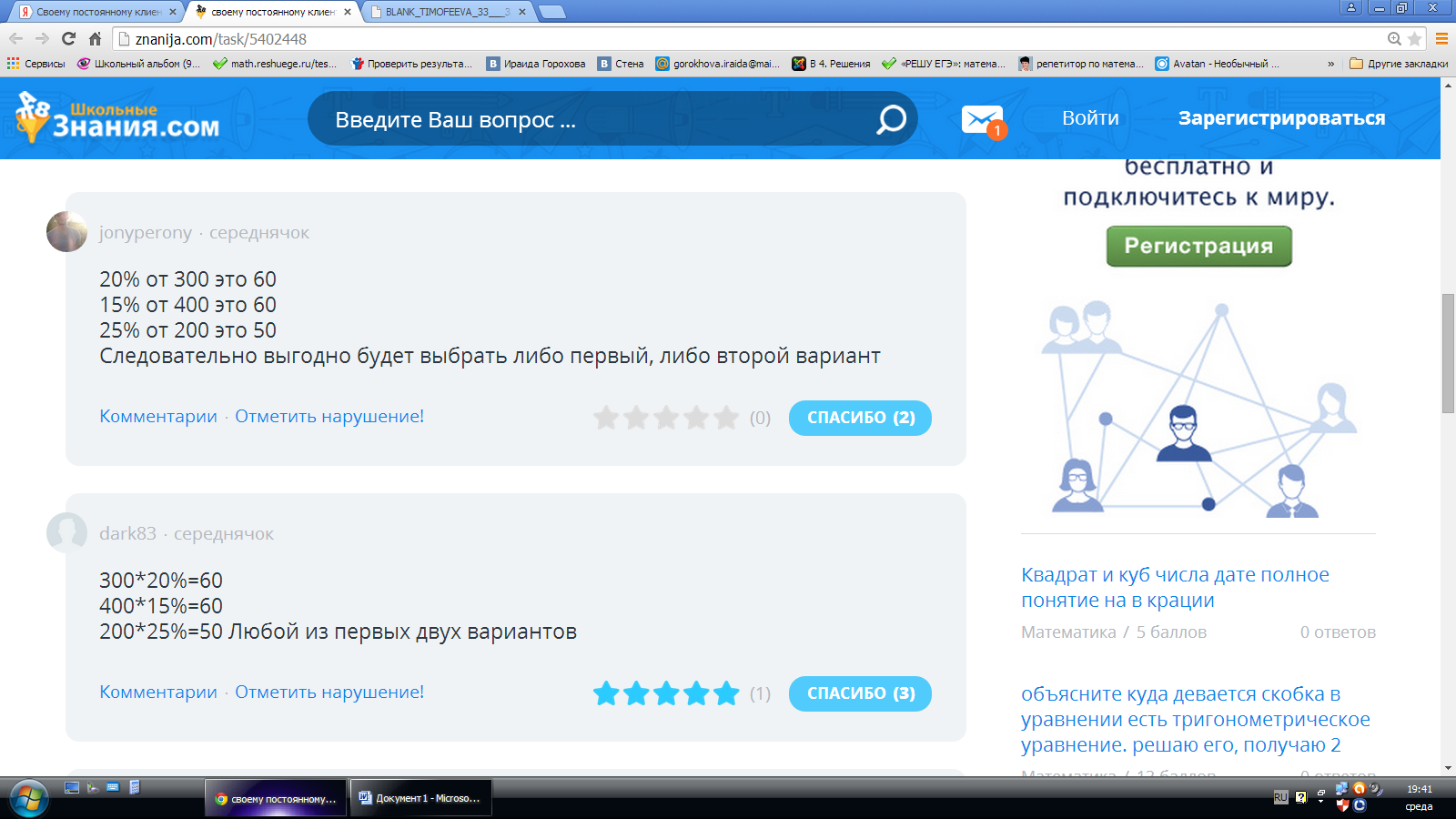Open Стена bookmark

[622, 64]
